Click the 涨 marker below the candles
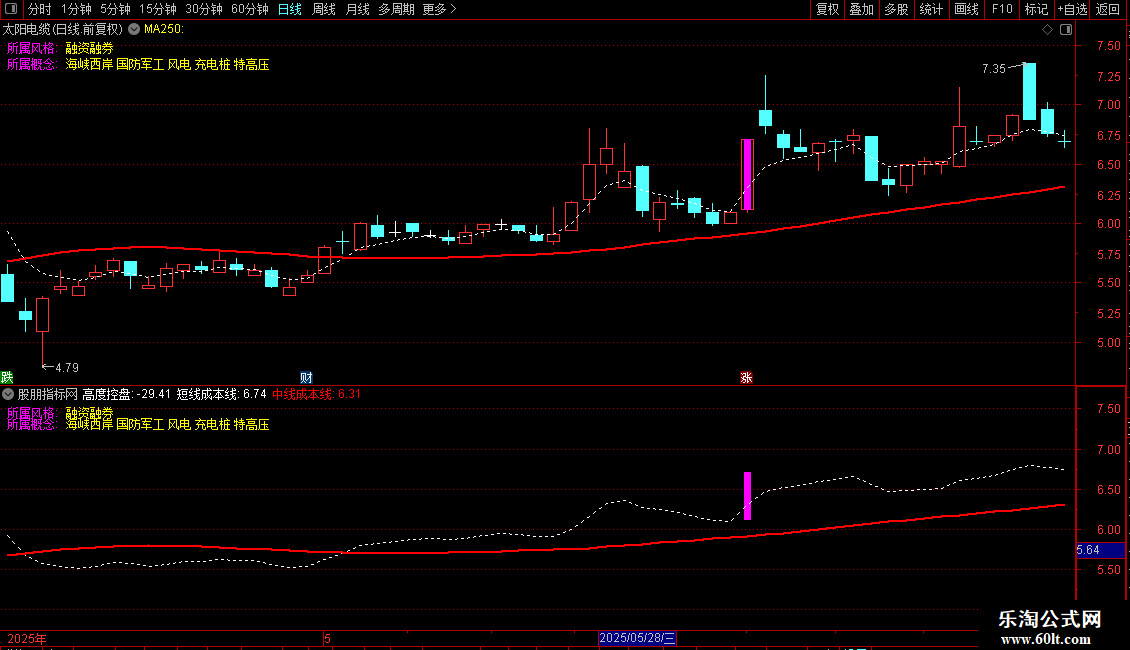This screenshot has height=650, width=1130. tap(746, 378)
